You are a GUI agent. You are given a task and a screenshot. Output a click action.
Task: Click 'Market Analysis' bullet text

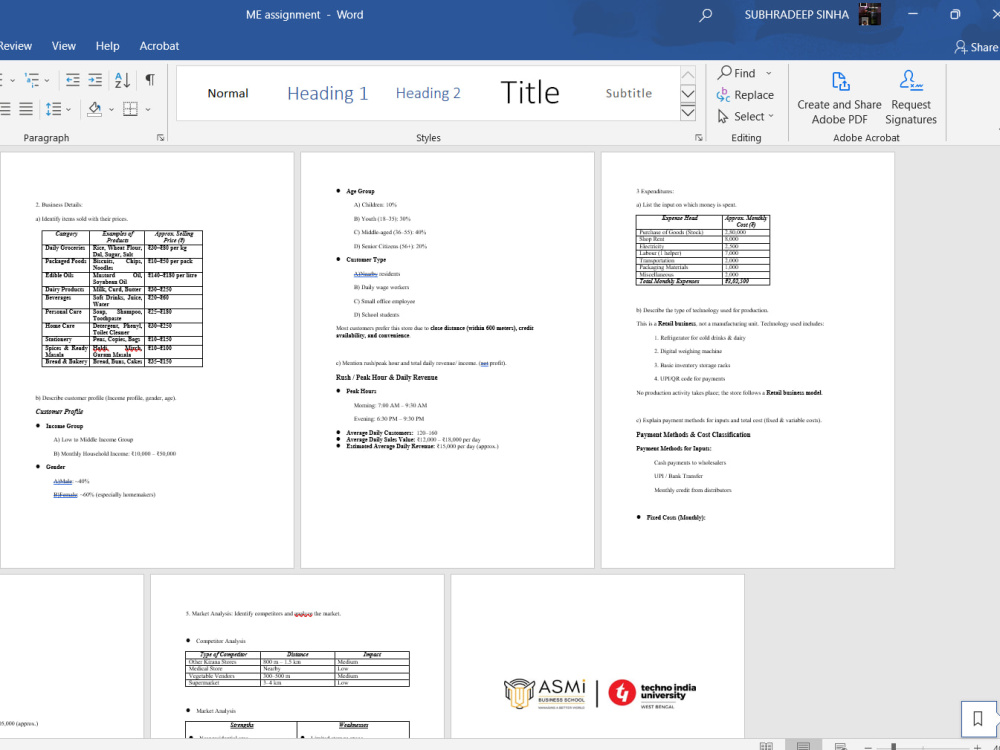[x=216, y=711]
